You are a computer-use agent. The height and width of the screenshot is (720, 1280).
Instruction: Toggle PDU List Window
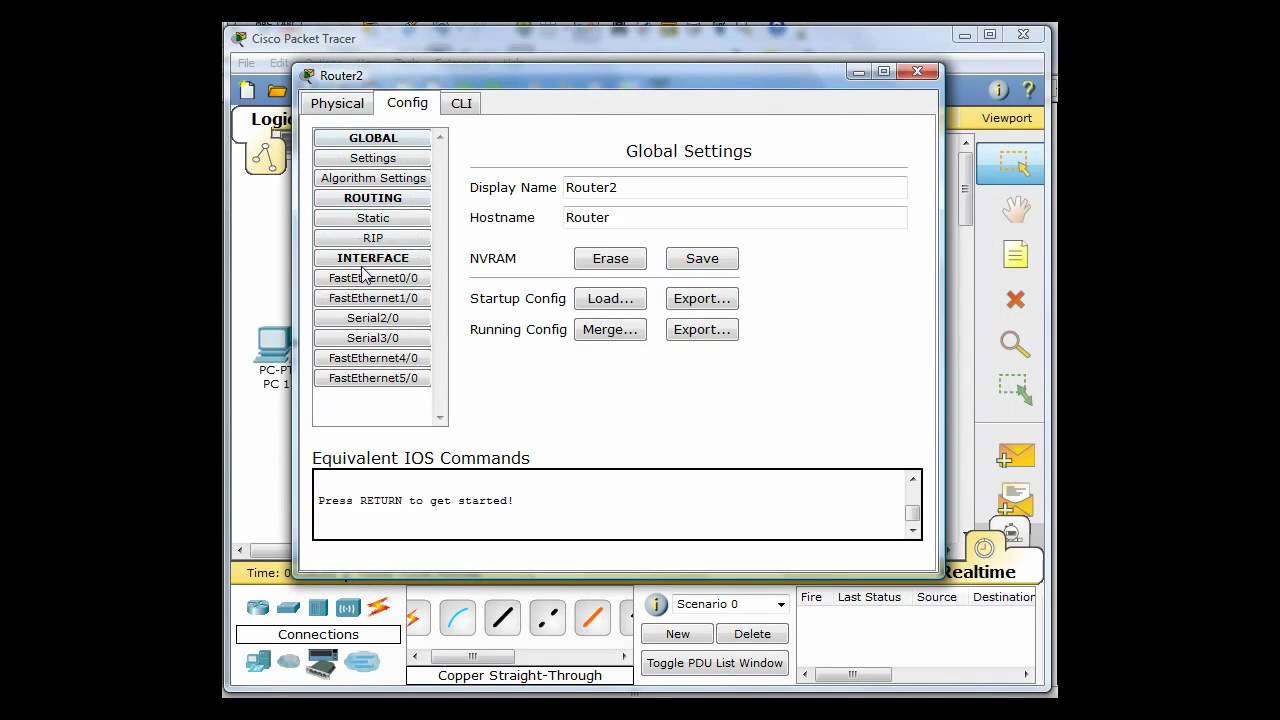pos(714,663)
